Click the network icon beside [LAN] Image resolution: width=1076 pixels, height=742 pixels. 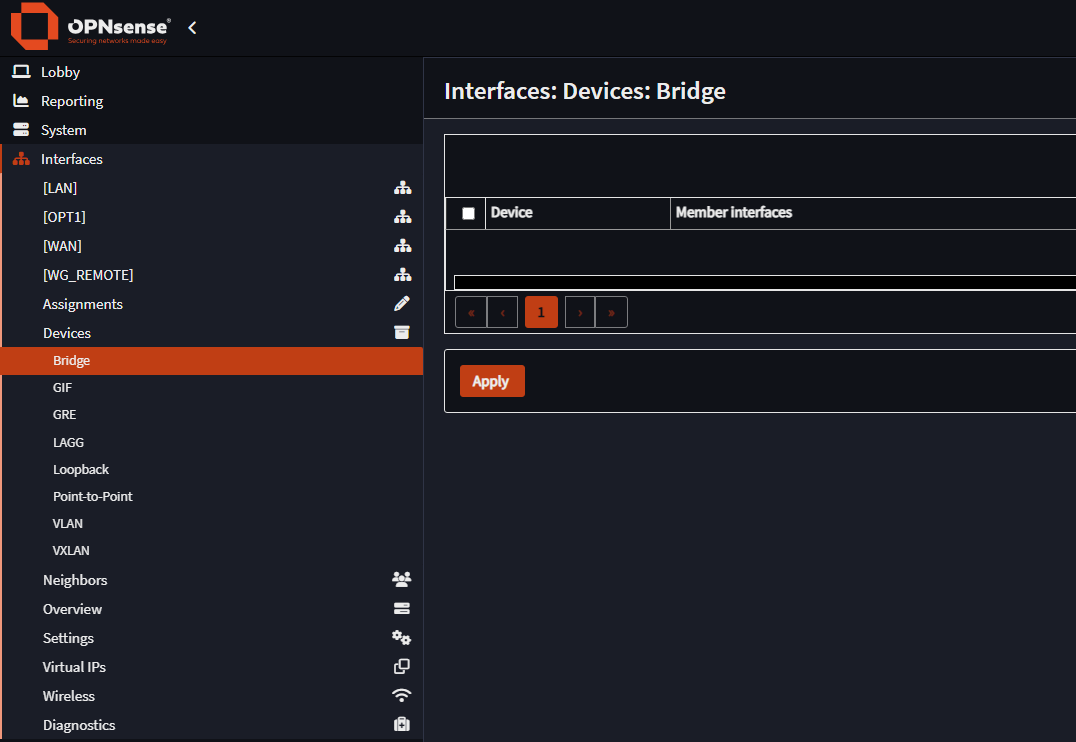point(403,187)
